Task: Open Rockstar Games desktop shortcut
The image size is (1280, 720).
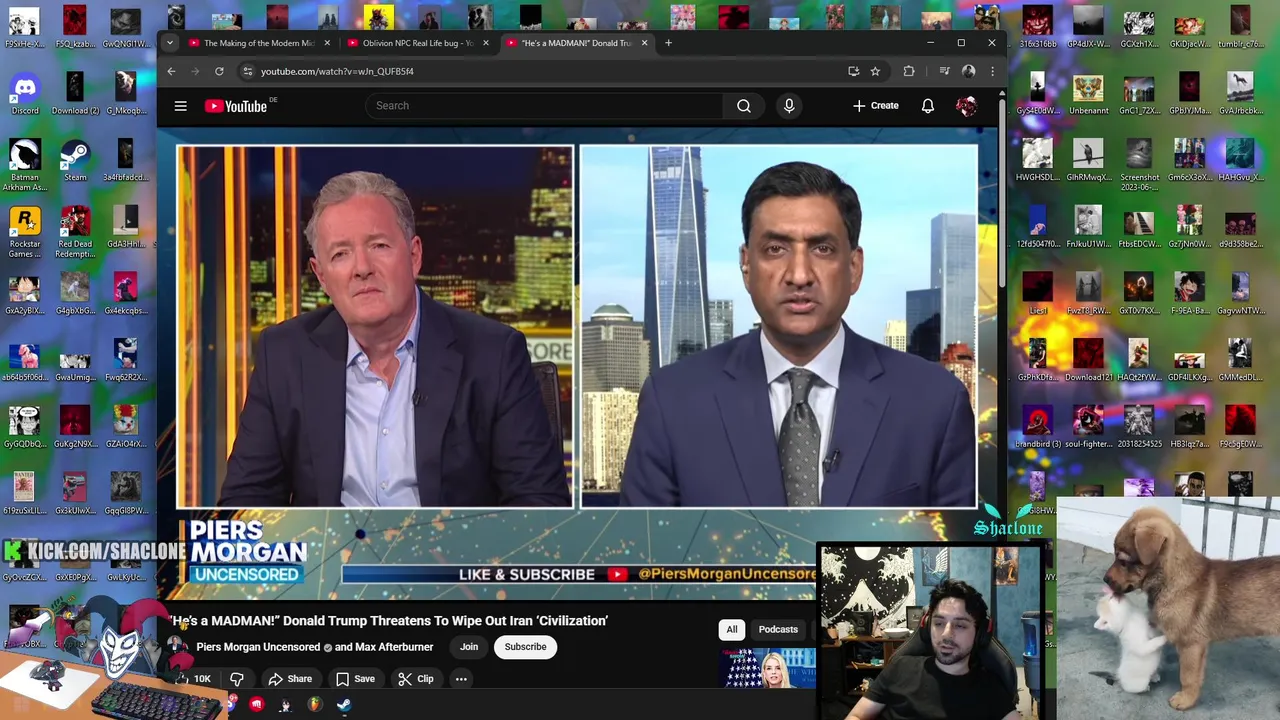Action: click(25, 232)
